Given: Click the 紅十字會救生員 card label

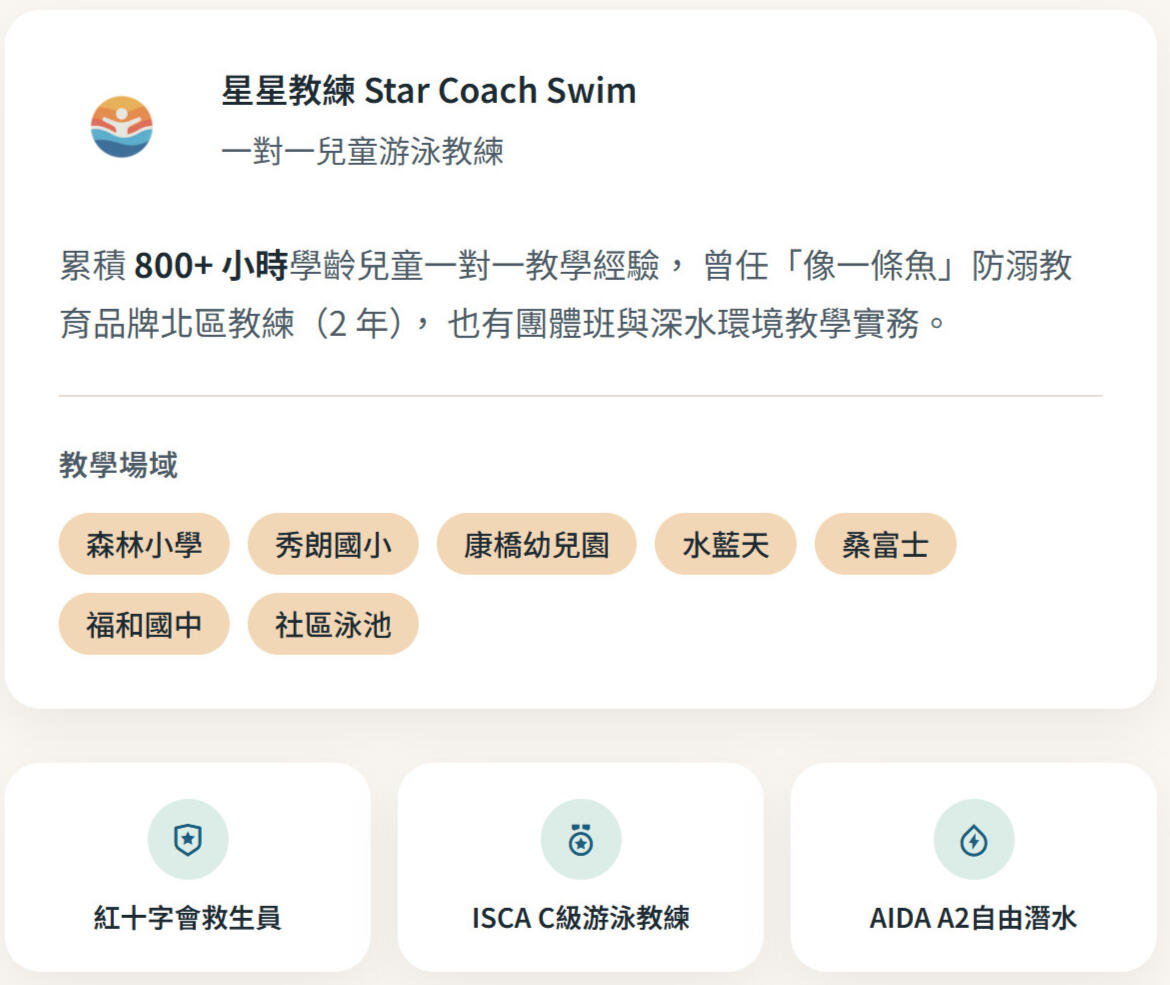Looking at the screenshot, I should click(188, 918).
